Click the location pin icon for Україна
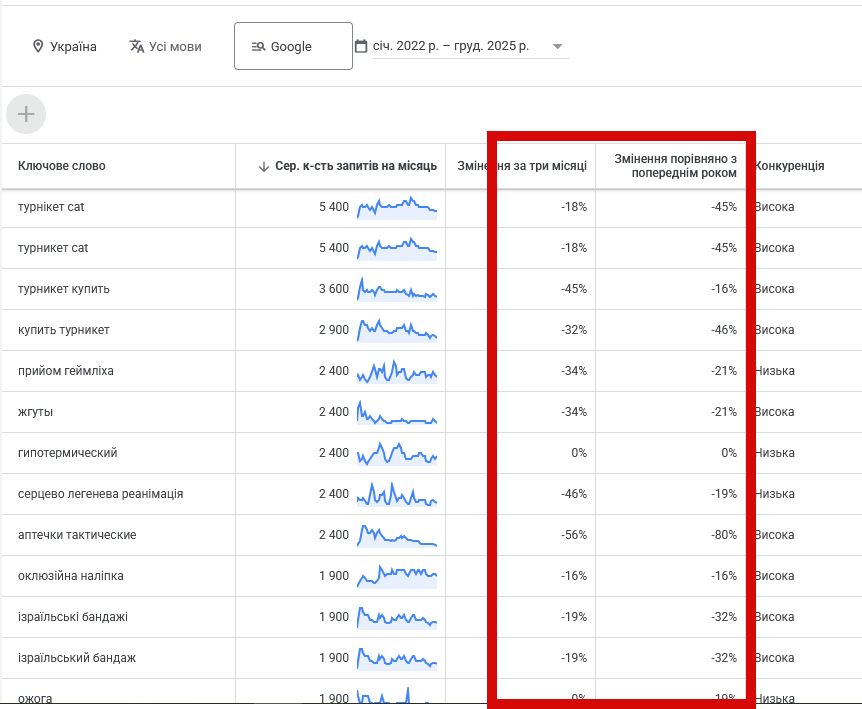Image resolution: width=862 pixels, height=709 pixels. tap(38, 47)
